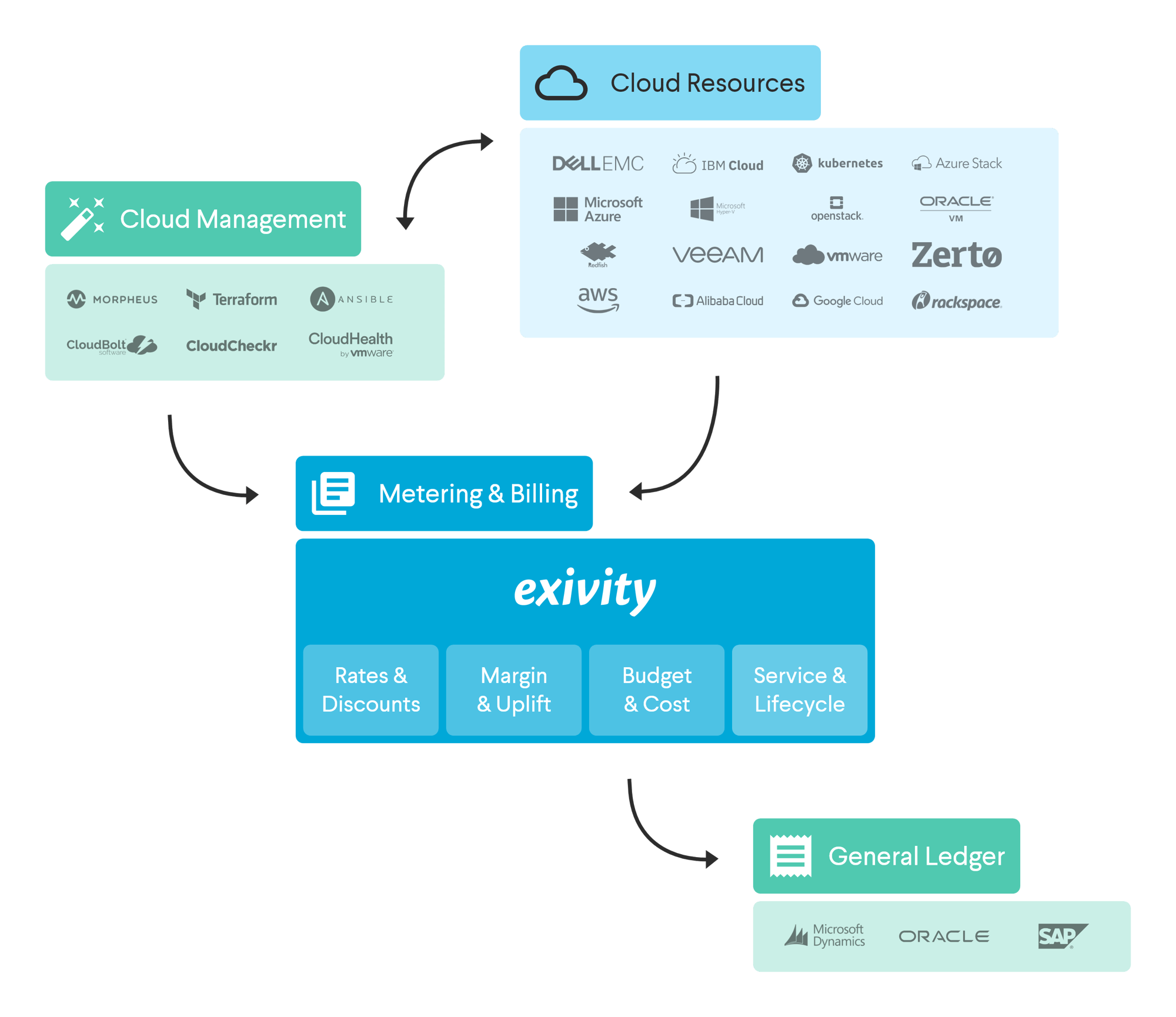Select the Google Cloud logo
The height and width of the screenshot is (1017, 1176).
(x=837, y=301)
